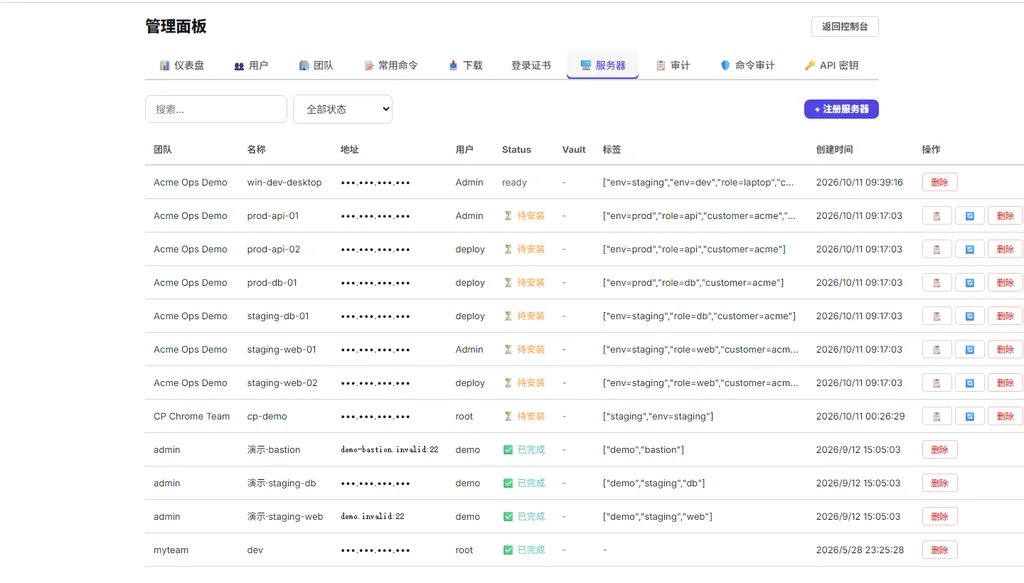This screenshot has width=1024, height=583.
Task: Click the 创建时间 column header
Action: [x=834, y=150]
